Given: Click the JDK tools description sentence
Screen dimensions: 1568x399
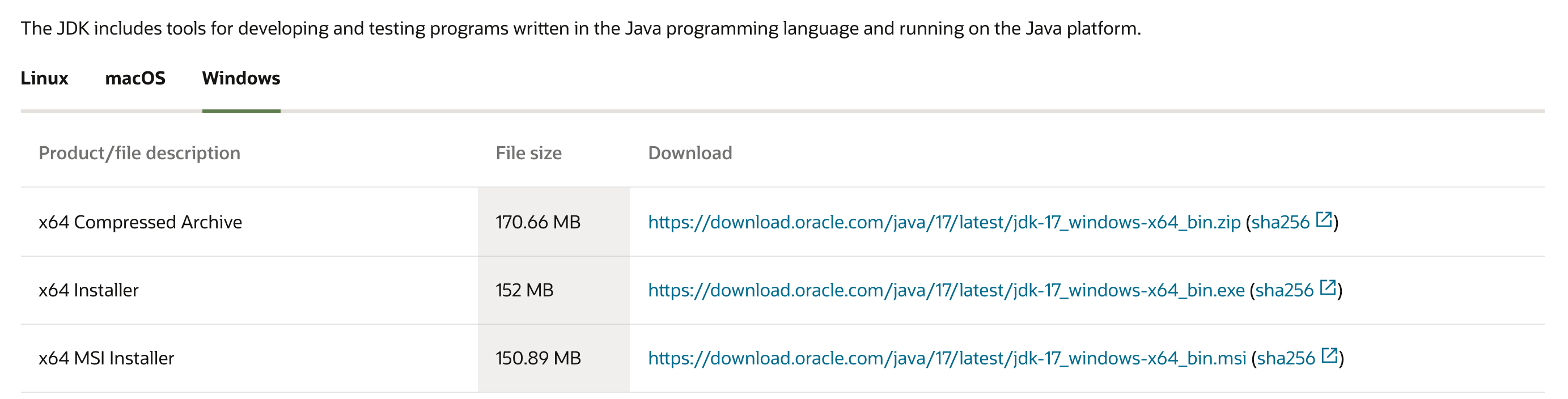Looking at the screenshot, I should click(580, 28).
